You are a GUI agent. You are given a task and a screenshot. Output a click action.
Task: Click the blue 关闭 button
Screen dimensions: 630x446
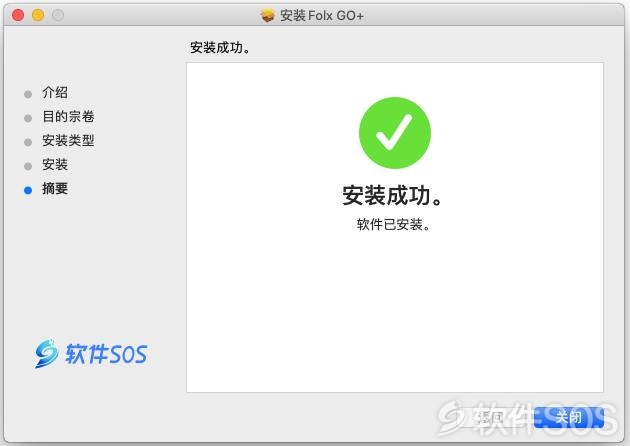pos(569,417)
